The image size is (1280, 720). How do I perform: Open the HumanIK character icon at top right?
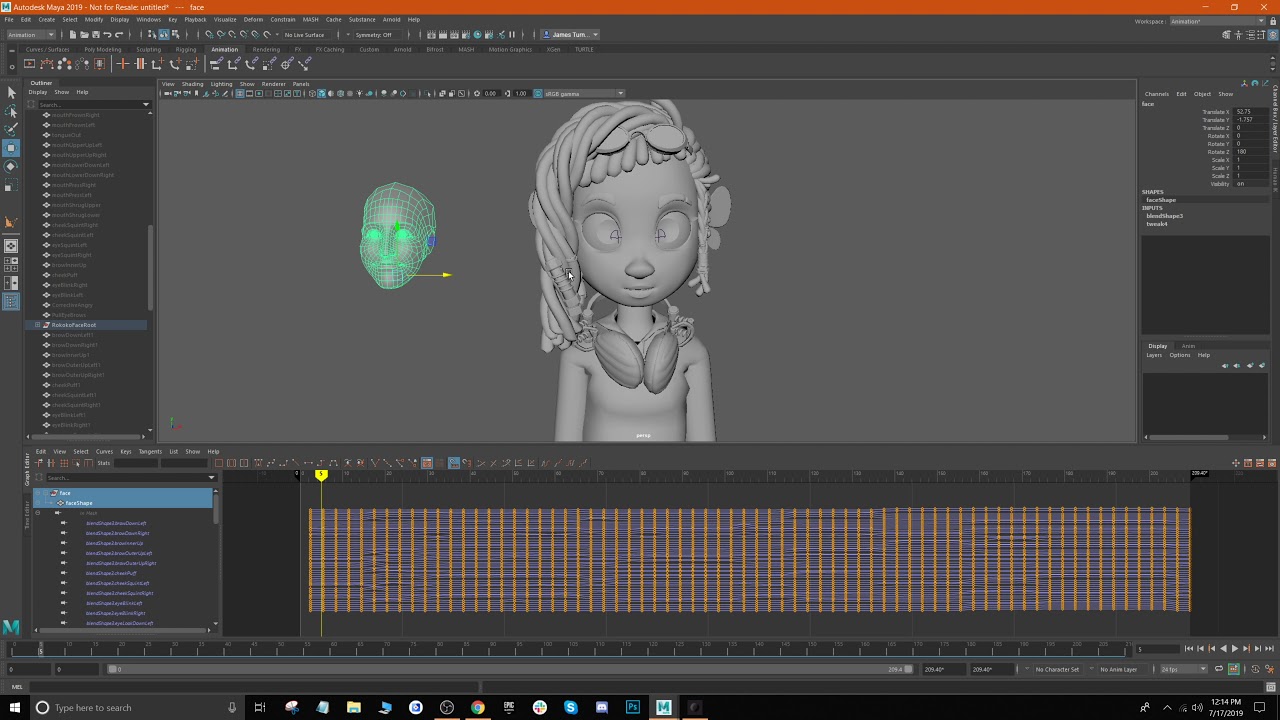click(x=1238, y=35)
